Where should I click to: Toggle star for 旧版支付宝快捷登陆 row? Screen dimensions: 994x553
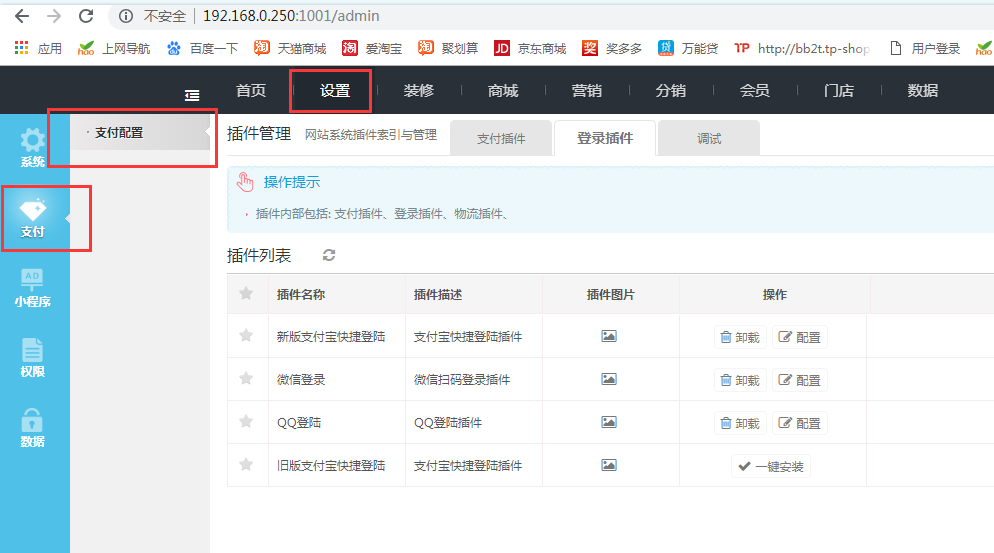point(246,465)
